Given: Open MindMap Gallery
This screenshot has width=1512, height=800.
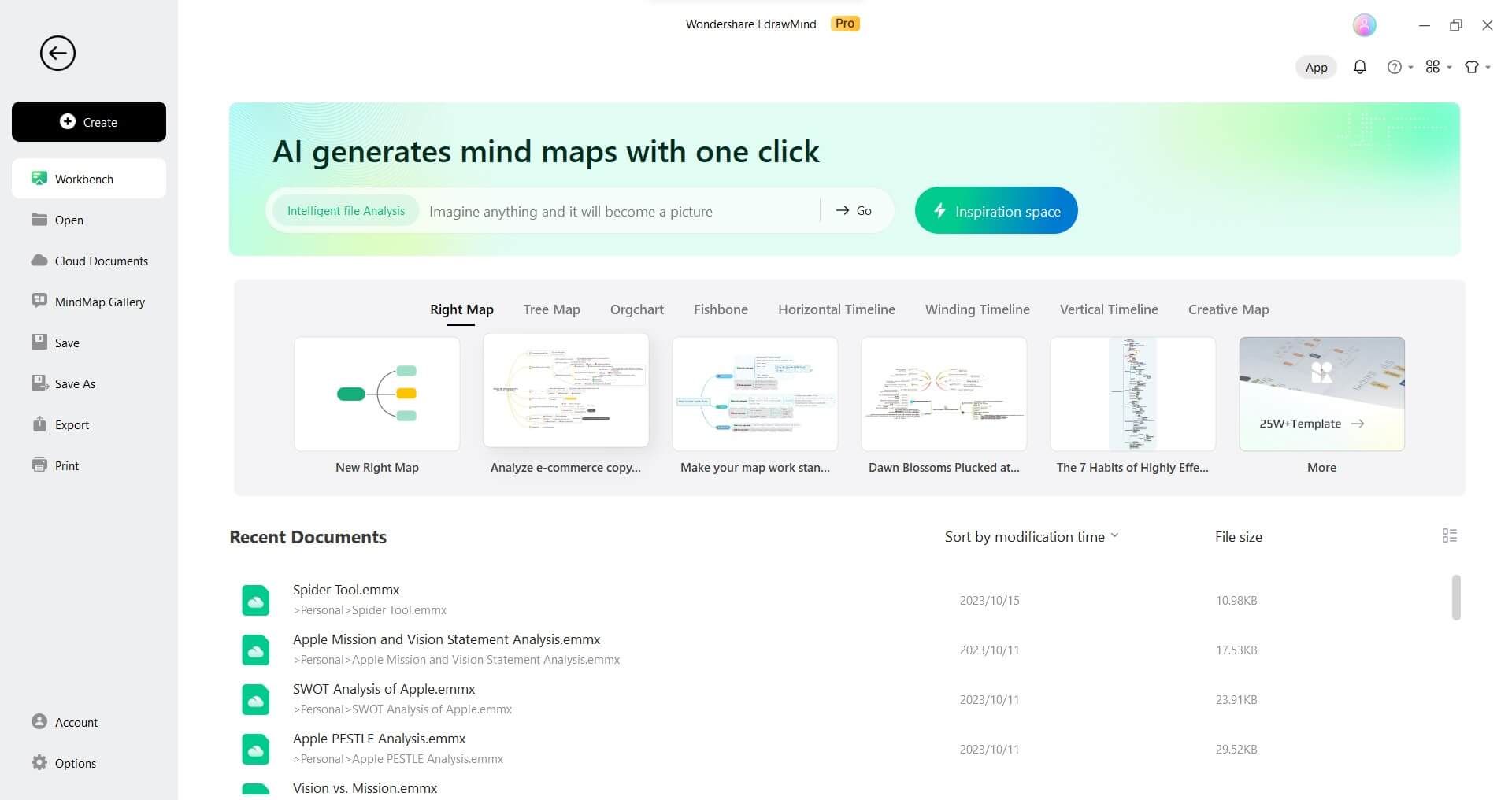Looking at the screenshot, I should pyautogui.click(x=89, y=302).
